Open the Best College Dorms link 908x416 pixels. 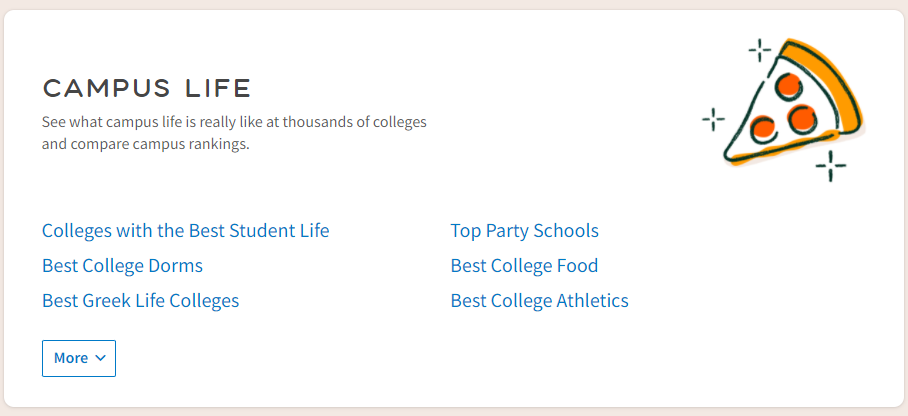pyautogui.click(x=122, y=266)
